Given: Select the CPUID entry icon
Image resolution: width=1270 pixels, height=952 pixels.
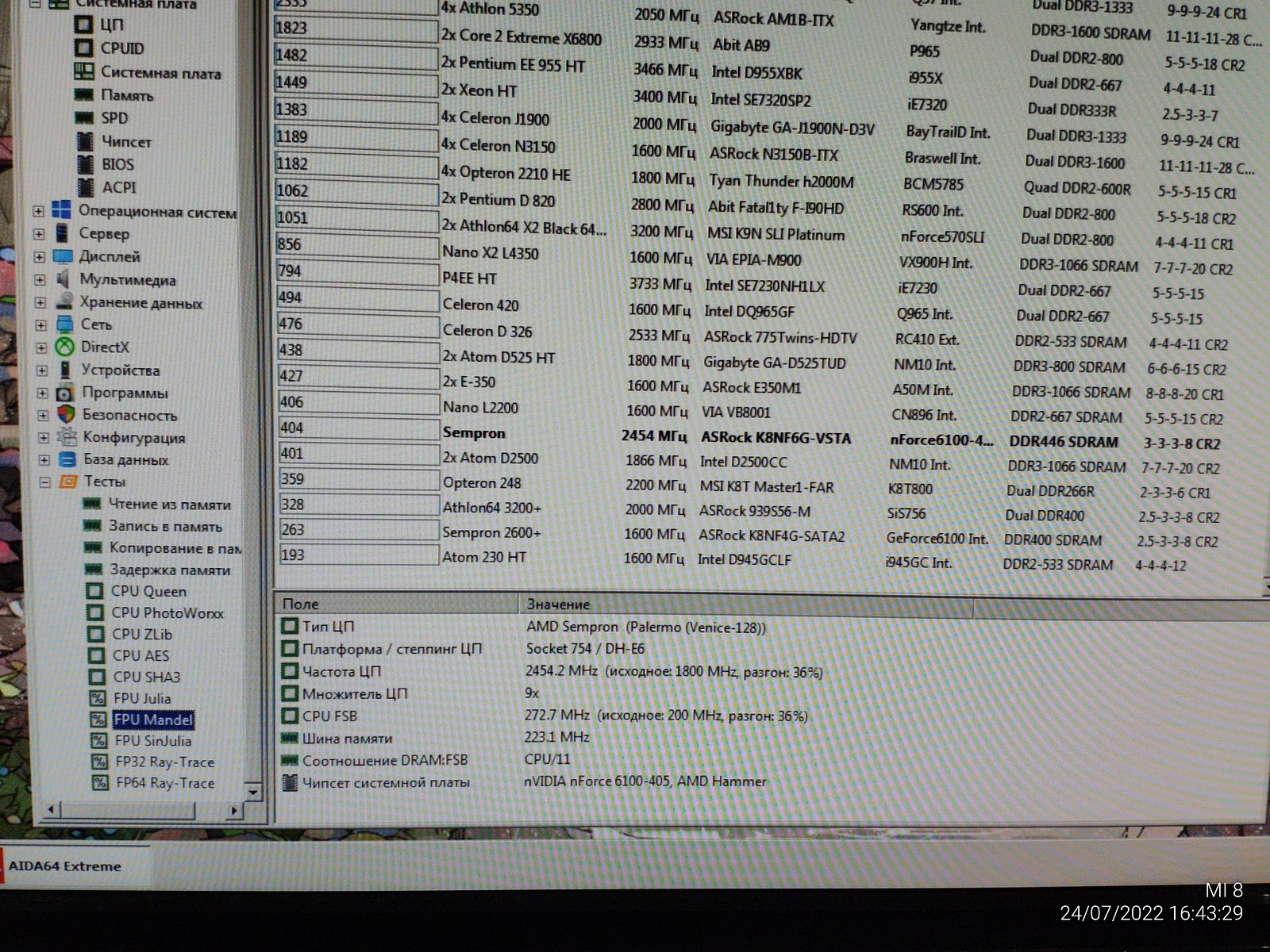Looking at the screenshot, I should 84,48.
